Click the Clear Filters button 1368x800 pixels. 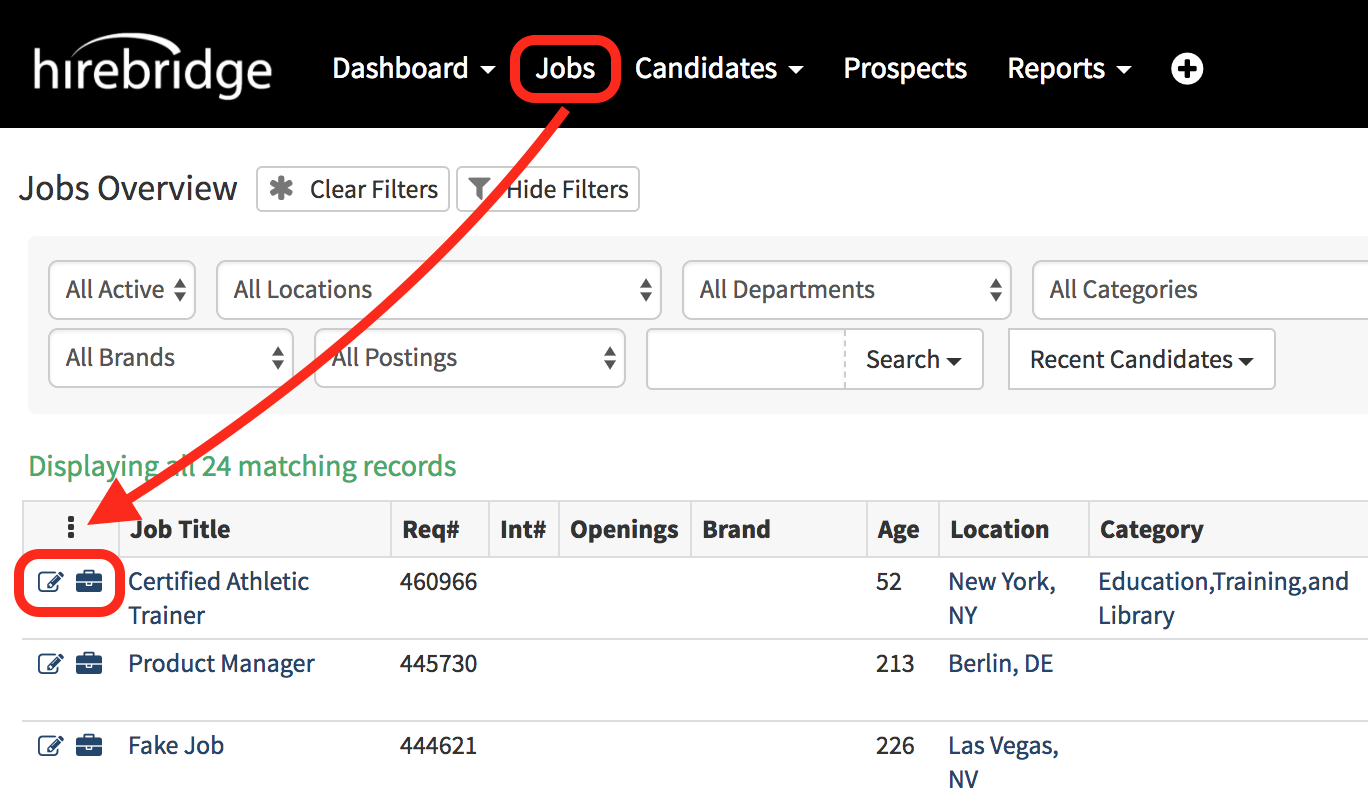353,189
